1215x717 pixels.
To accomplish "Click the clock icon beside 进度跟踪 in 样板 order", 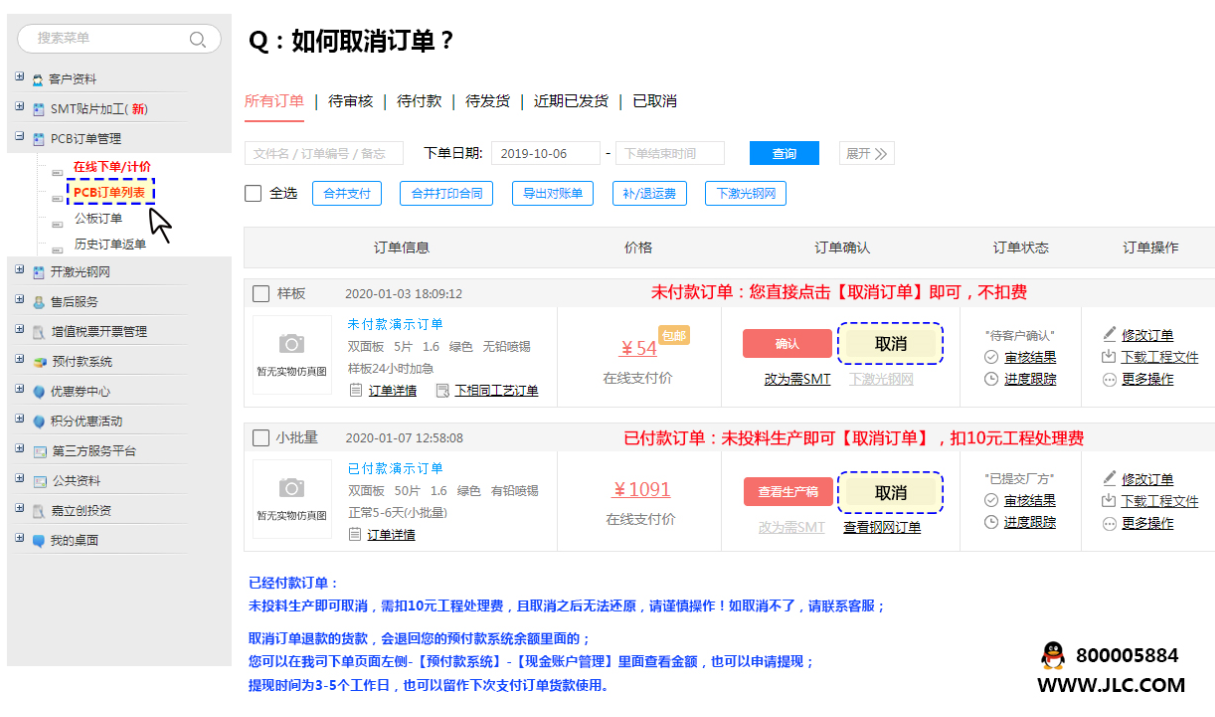I will (991, 379).
